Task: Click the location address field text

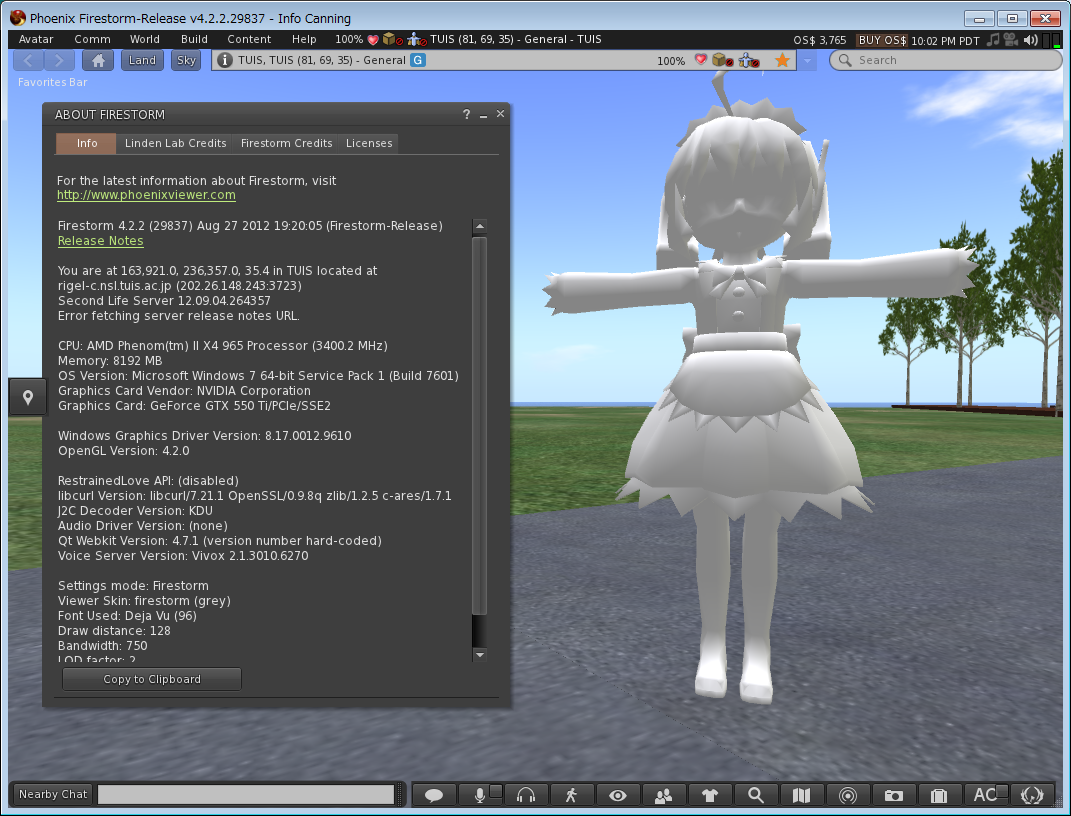Action: pyautogui.click(x=321, y=60)
